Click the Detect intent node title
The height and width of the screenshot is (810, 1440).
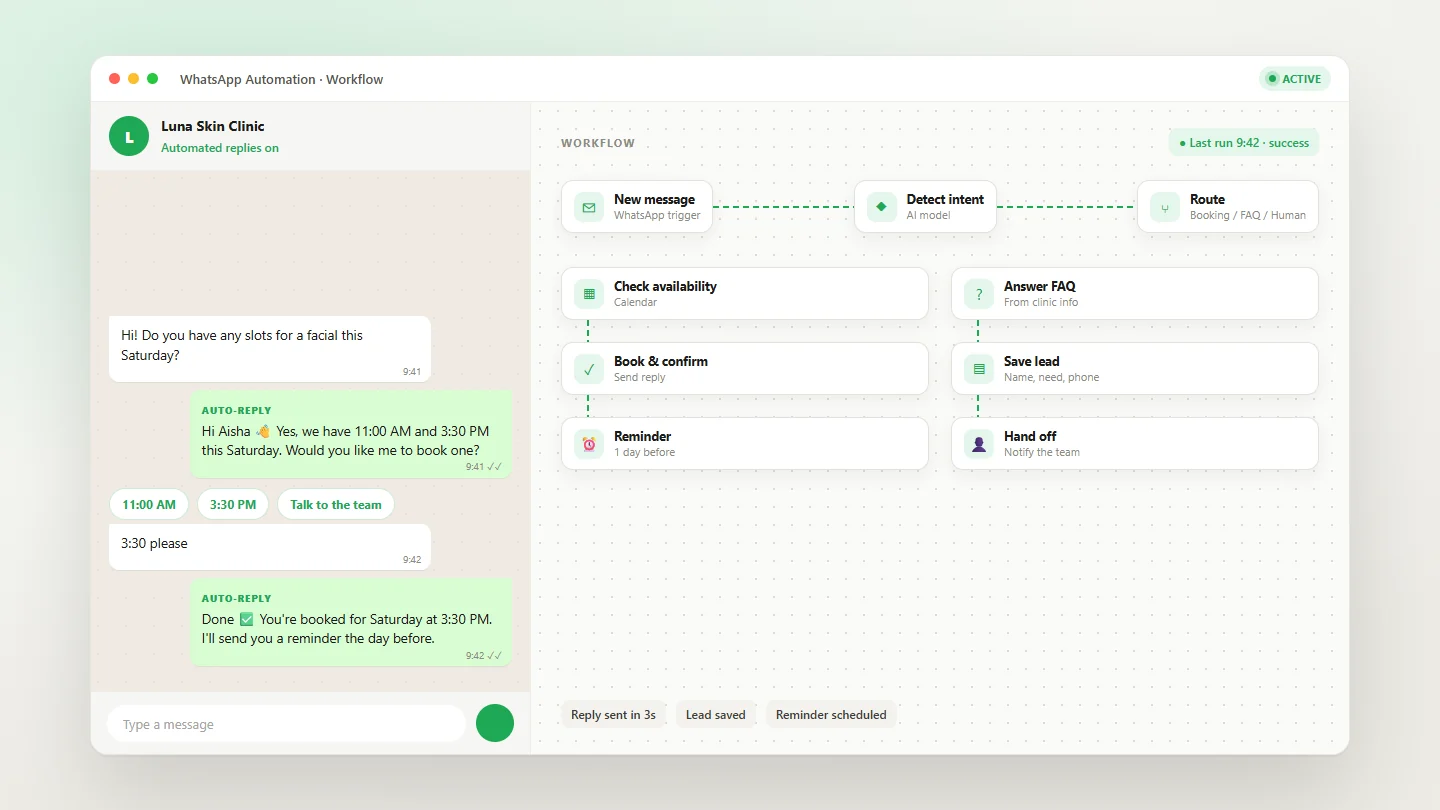click(x=945, y=200)
